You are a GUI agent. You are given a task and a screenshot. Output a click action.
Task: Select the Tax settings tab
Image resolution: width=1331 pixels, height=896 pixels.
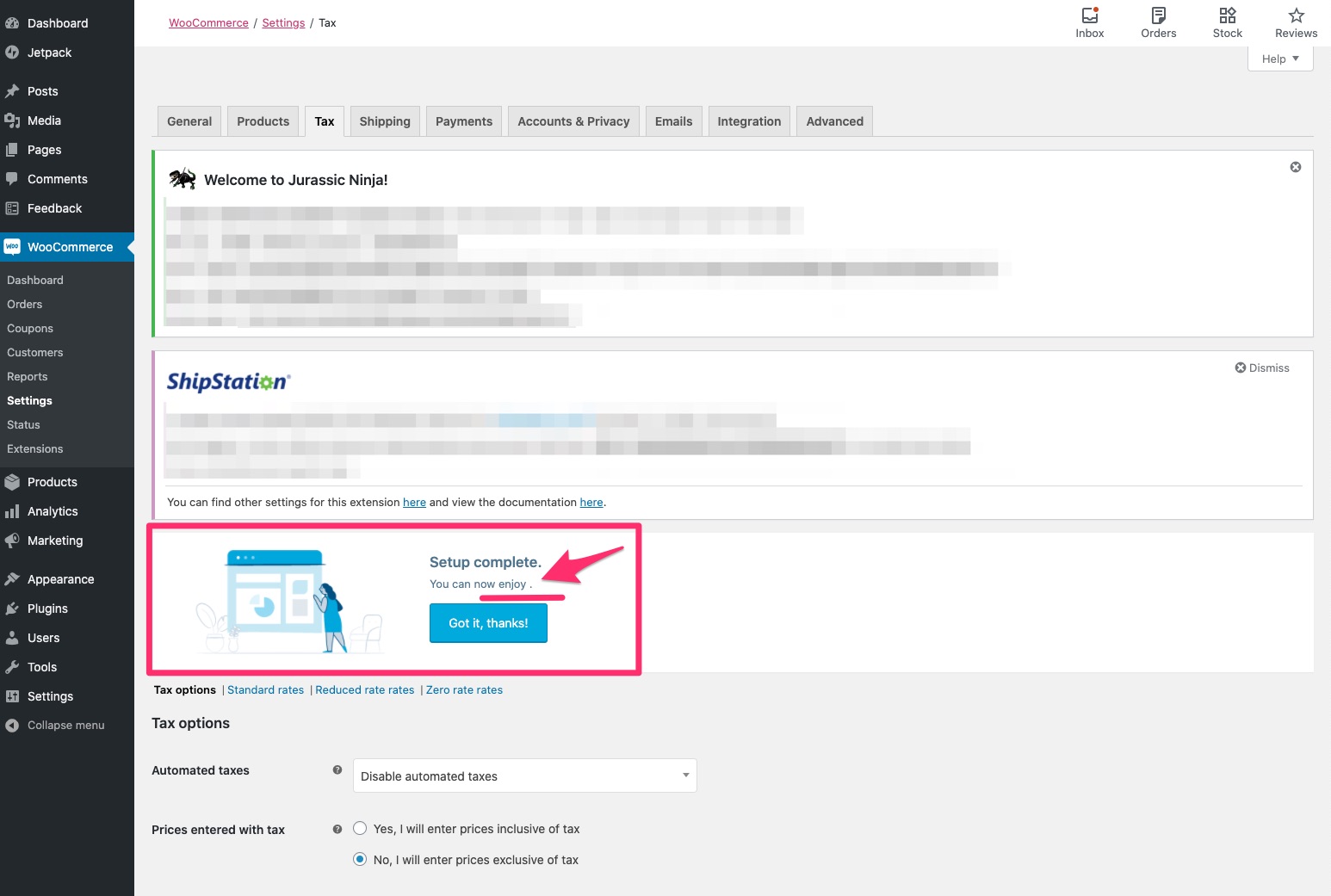point(325,121)
